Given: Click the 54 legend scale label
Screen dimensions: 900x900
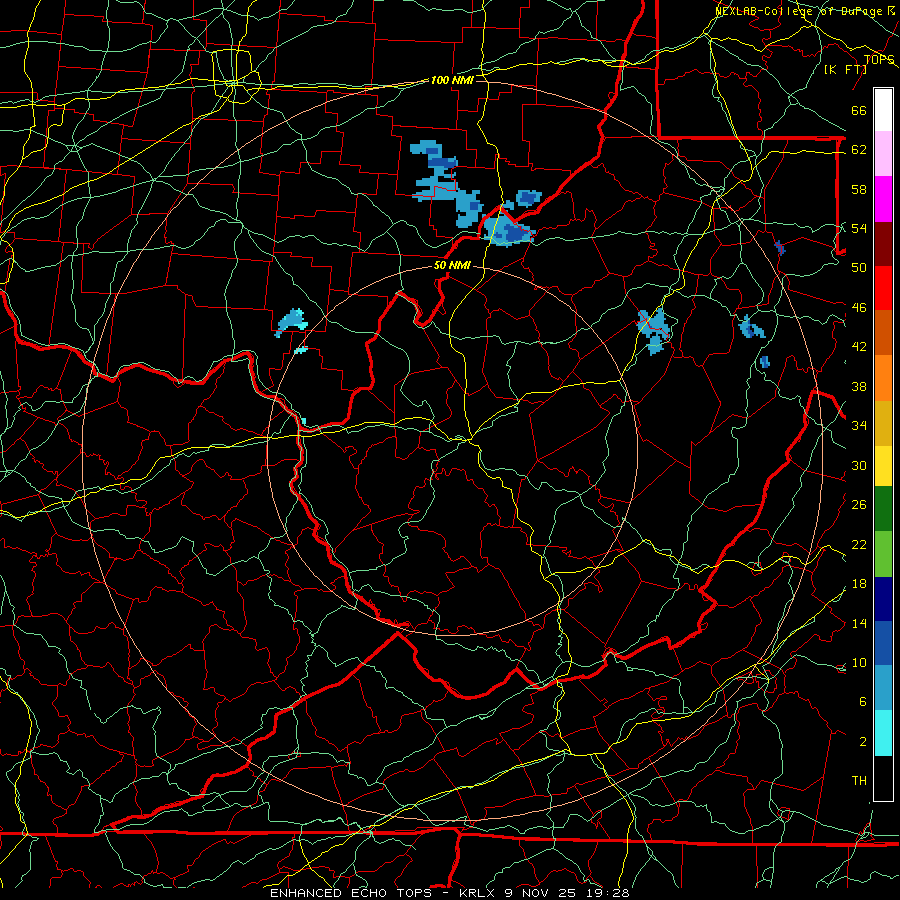Looking at the screenshot, I should [x=859, y=228].
